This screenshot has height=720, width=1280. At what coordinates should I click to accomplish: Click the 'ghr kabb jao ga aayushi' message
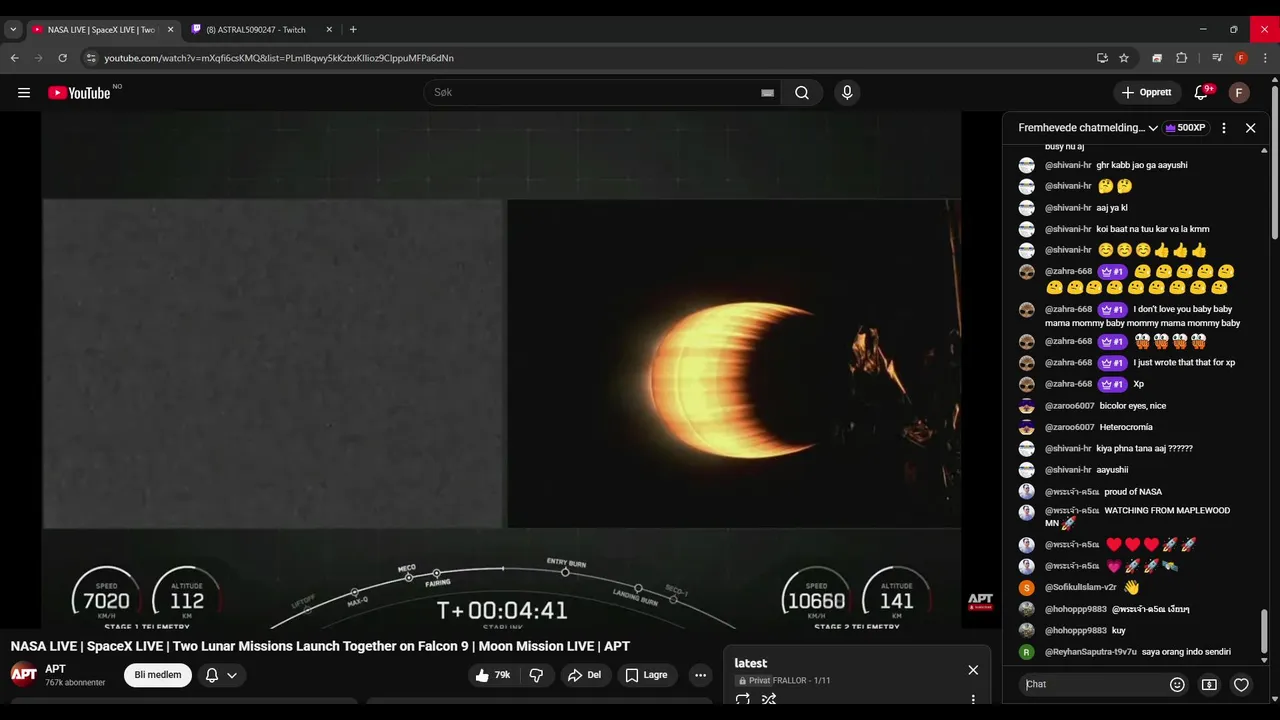coord(1142,165)
